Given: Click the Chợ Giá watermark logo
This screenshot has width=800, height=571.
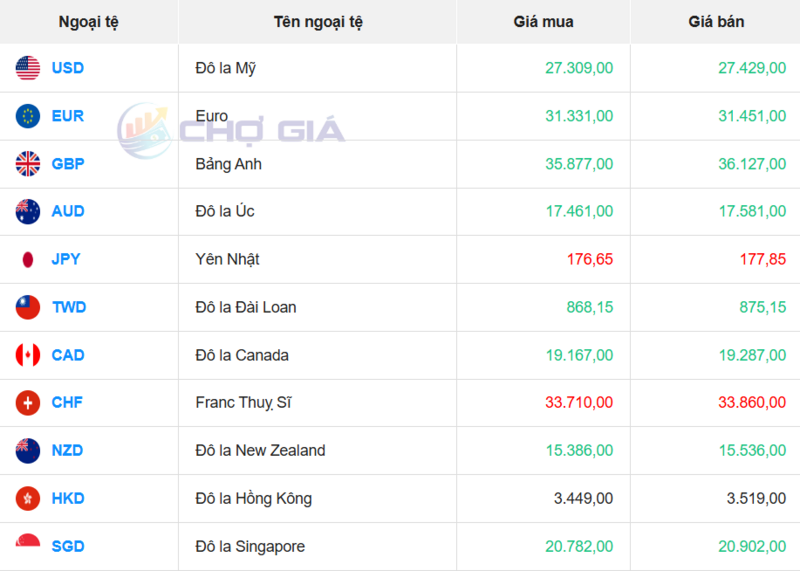Looking at the screenshot, I should click(231, 131).
